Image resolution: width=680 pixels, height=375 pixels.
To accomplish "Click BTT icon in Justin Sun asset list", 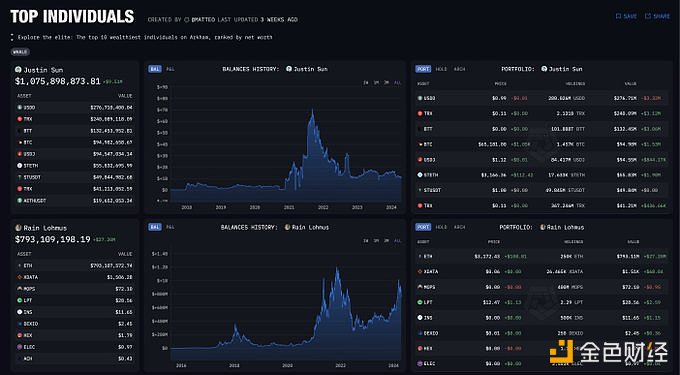I will 20,130.
